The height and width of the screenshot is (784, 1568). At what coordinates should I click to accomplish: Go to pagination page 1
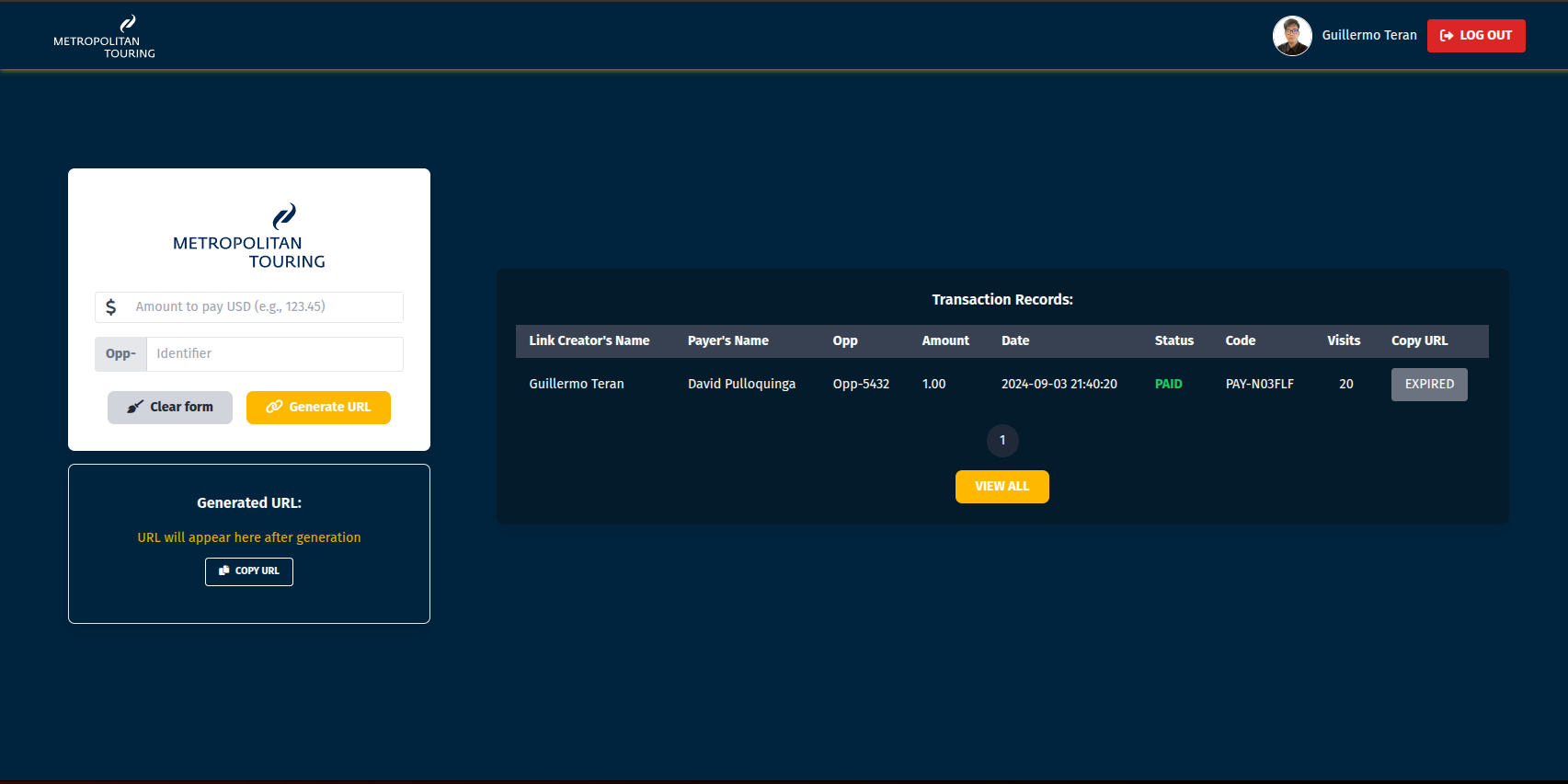point(1002,441)
